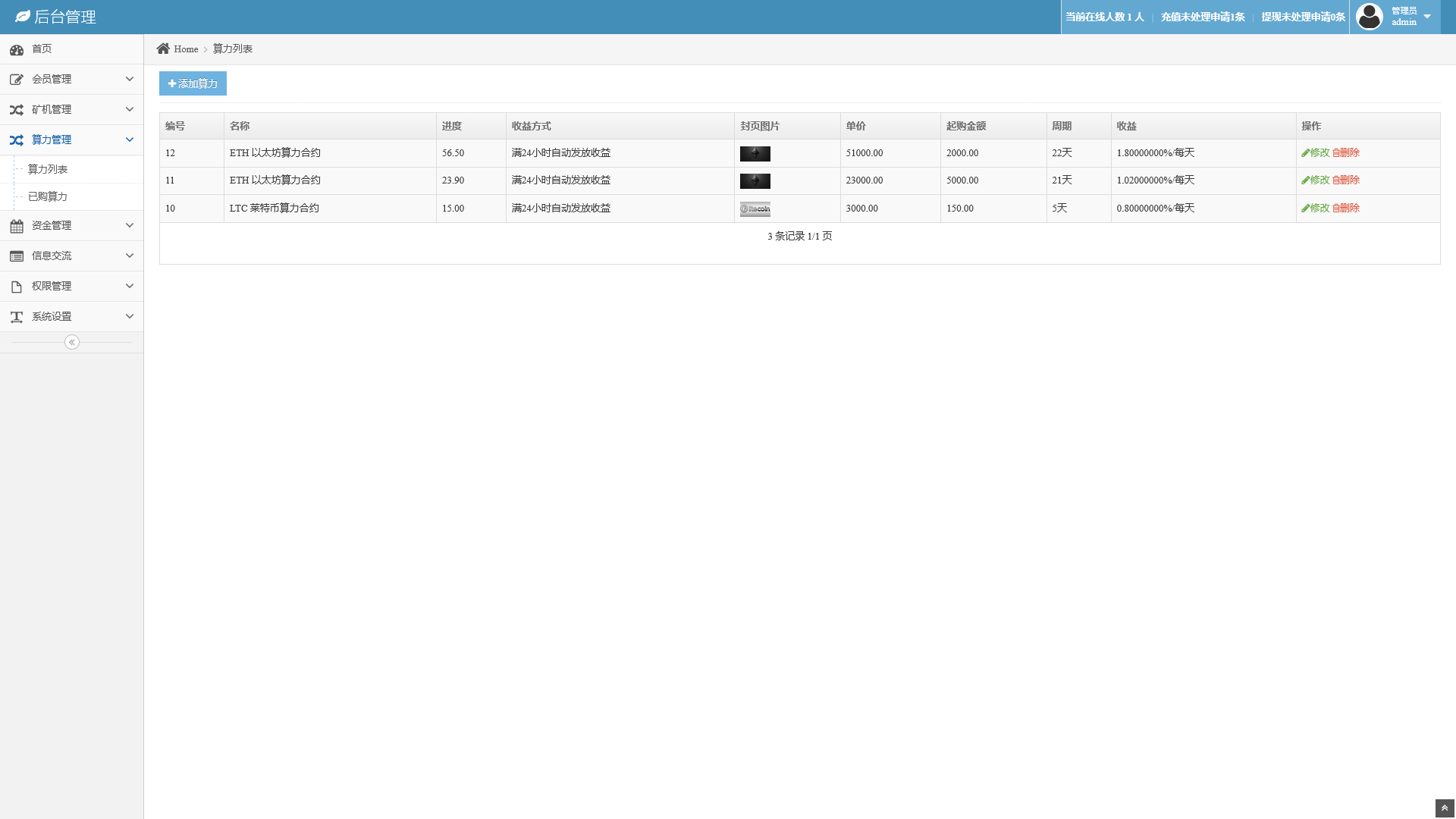The image size is (1456, 819).
Task: Expand the 信息交流 chevron
Action: point(130,256)
